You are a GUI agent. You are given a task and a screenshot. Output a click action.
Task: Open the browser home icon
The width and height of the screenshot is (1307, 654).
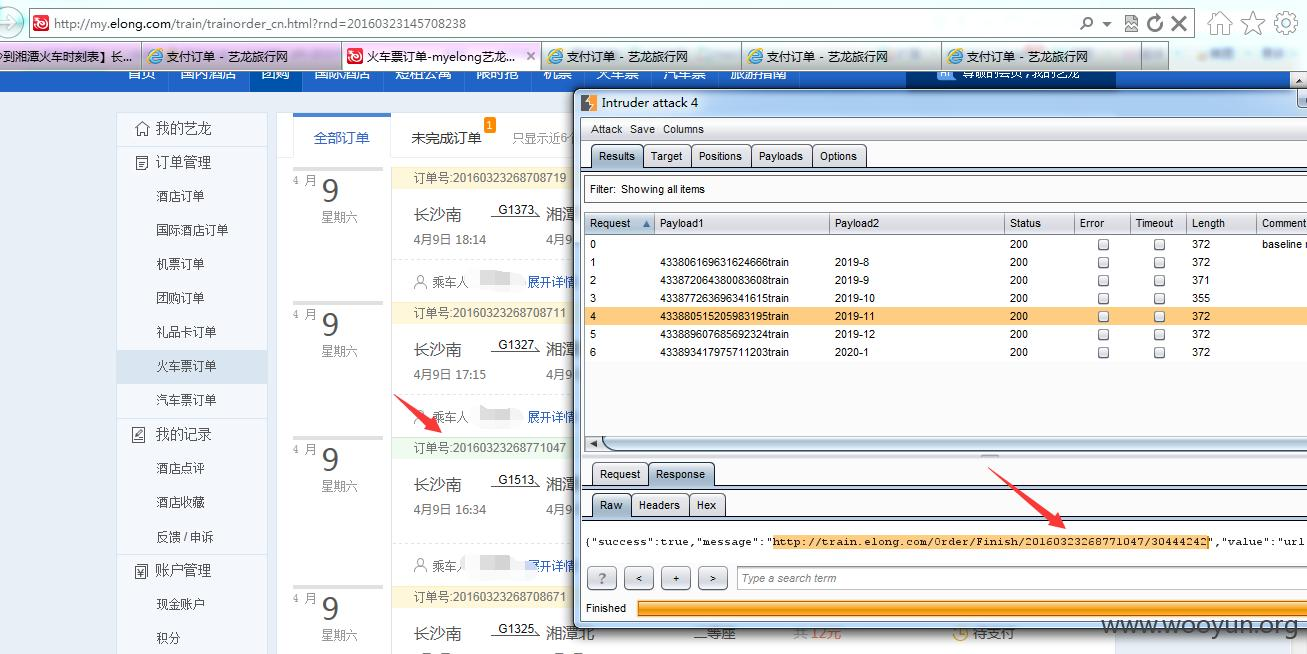(1219, 23)
